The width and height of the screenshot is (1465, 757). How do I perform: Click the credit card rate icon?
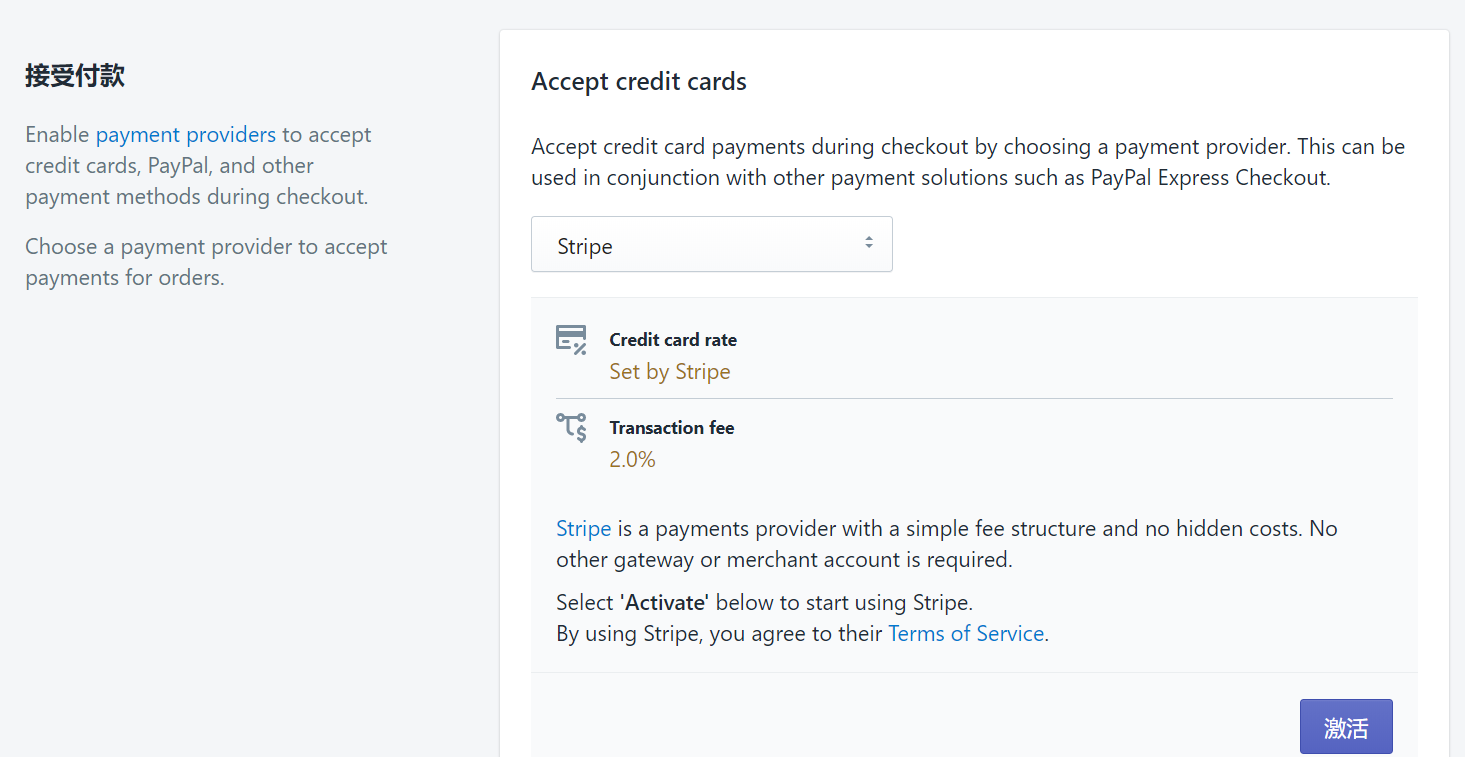coord(571,339)
